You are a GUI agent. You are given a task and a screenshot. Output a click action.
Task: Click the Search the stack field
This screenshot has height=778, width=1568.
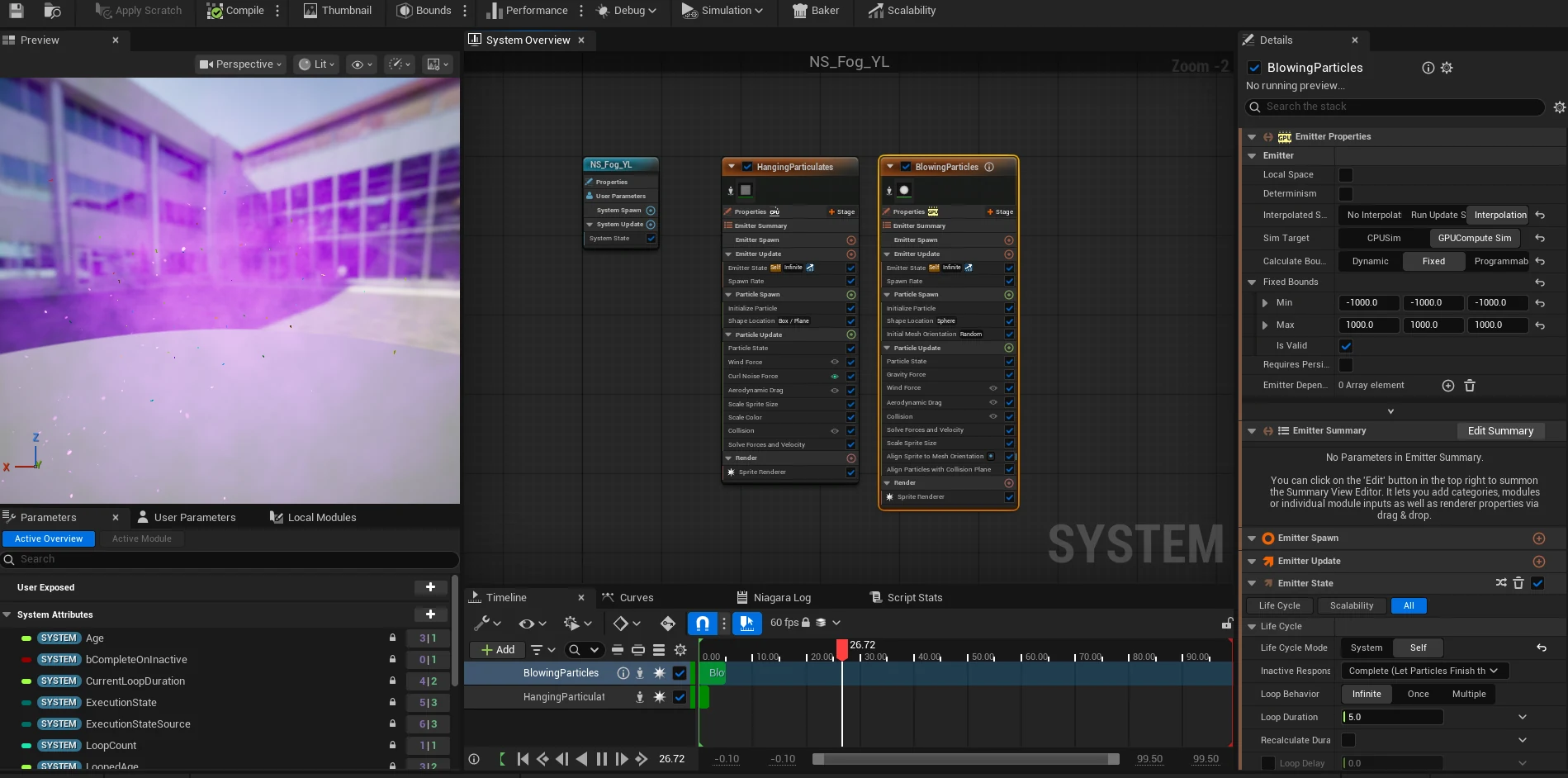tap(1395, 107)
